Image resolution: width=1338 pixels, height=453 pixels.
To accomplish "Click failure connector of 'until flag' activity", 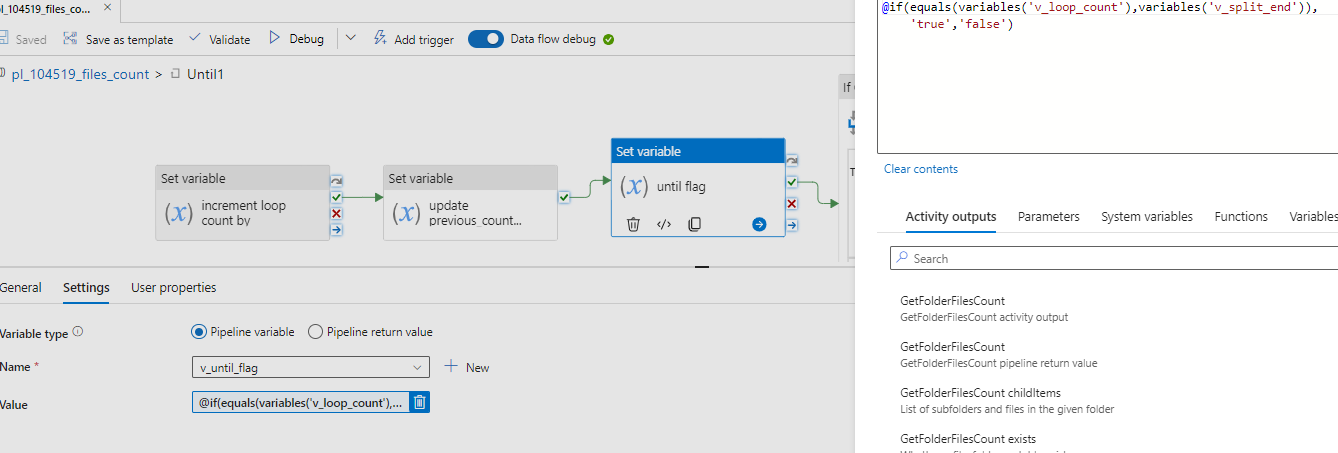I will point(792,204).
